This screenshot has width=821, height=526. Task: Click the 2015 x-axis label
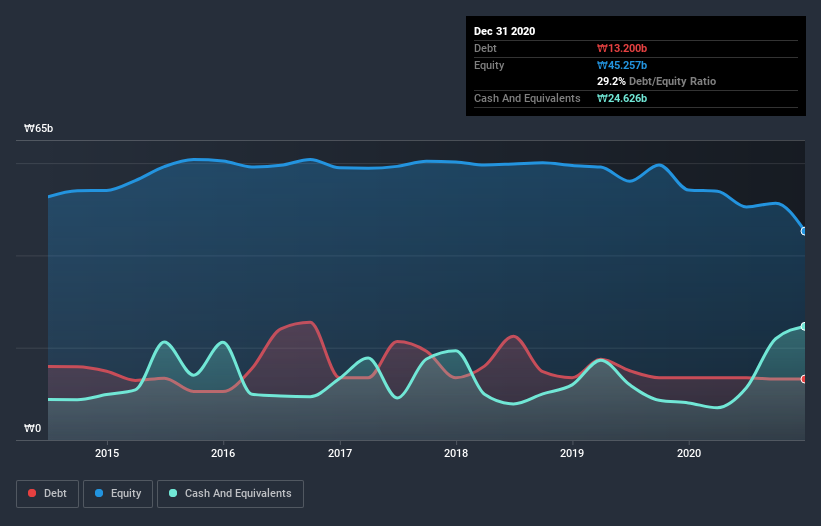pos(107,453)
